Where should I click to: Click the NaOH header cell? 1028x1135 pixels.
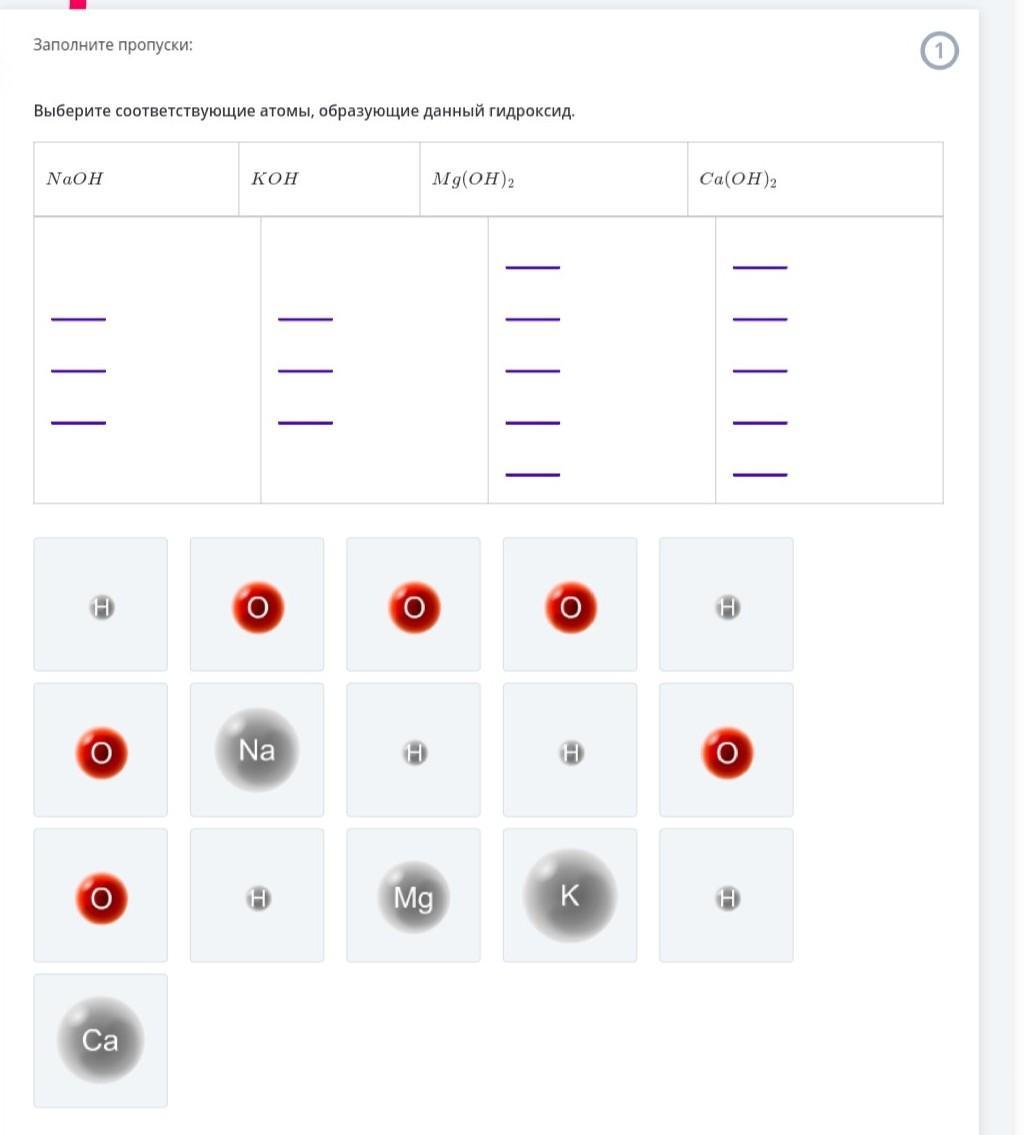coord(136,179)
